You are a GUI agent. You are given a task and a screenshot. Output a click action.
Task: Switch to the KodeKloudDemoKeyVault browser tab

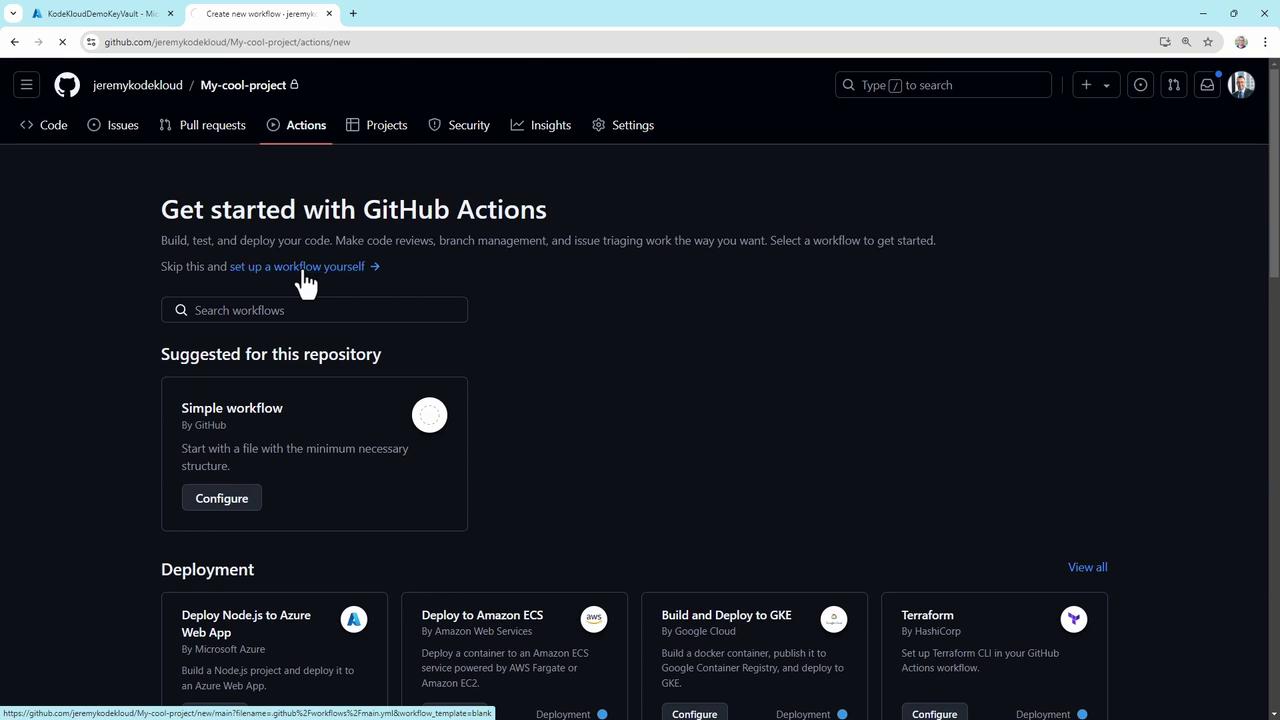click(x=102, y=14)
